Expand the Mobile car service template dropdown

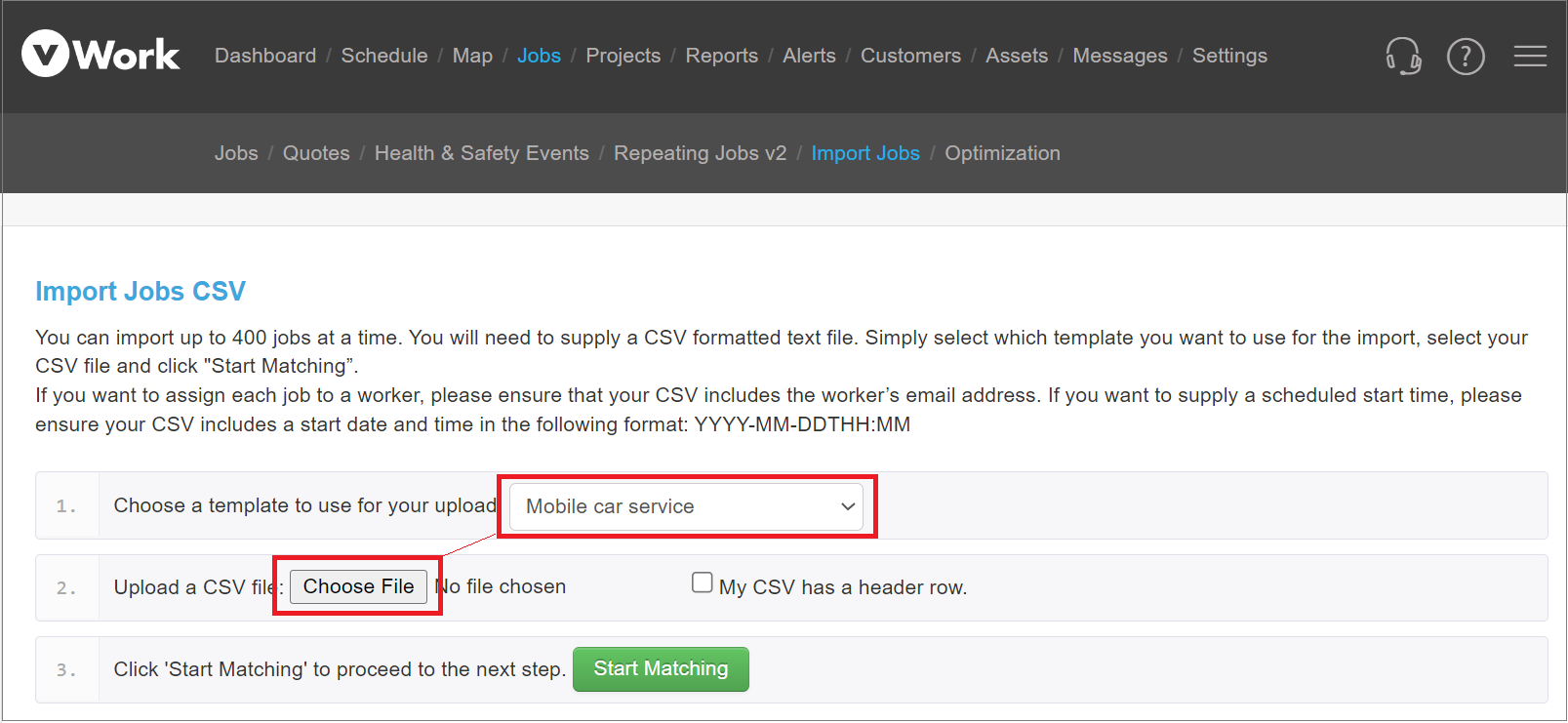coord(687,506)
